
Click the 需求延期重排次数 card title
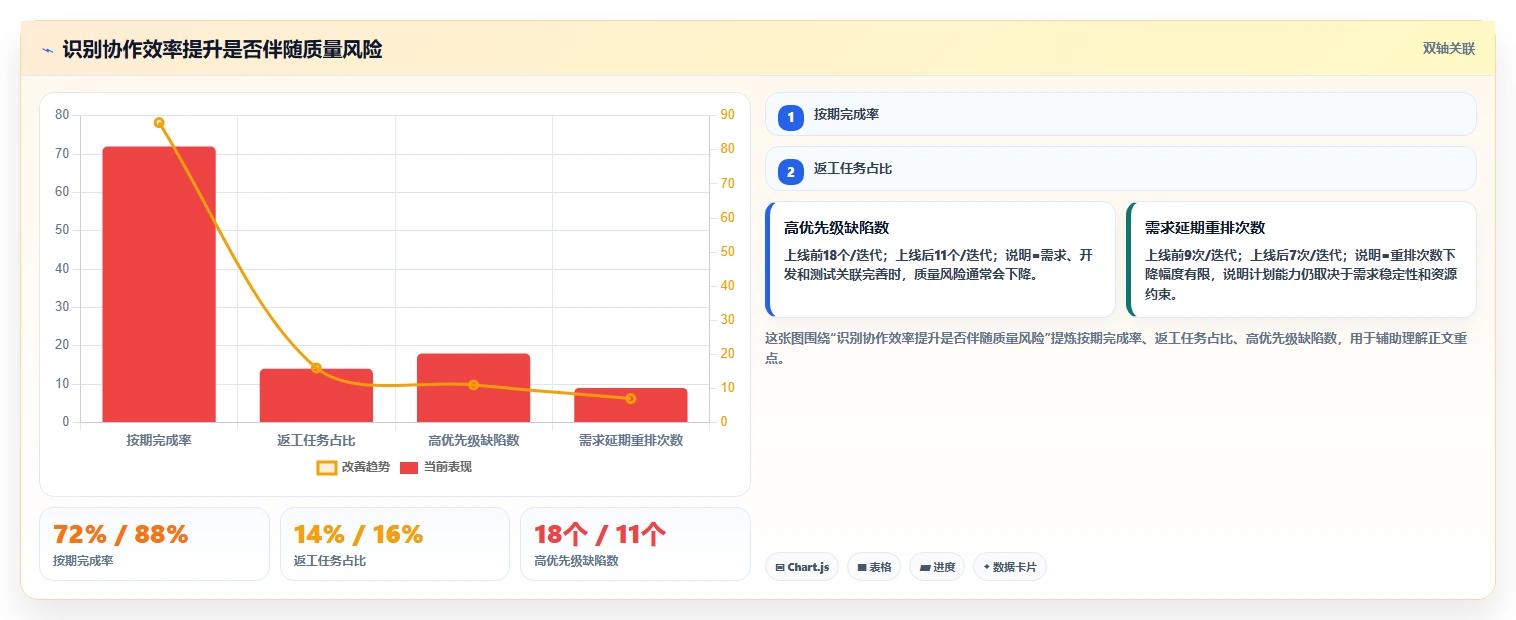[1205, 228]
